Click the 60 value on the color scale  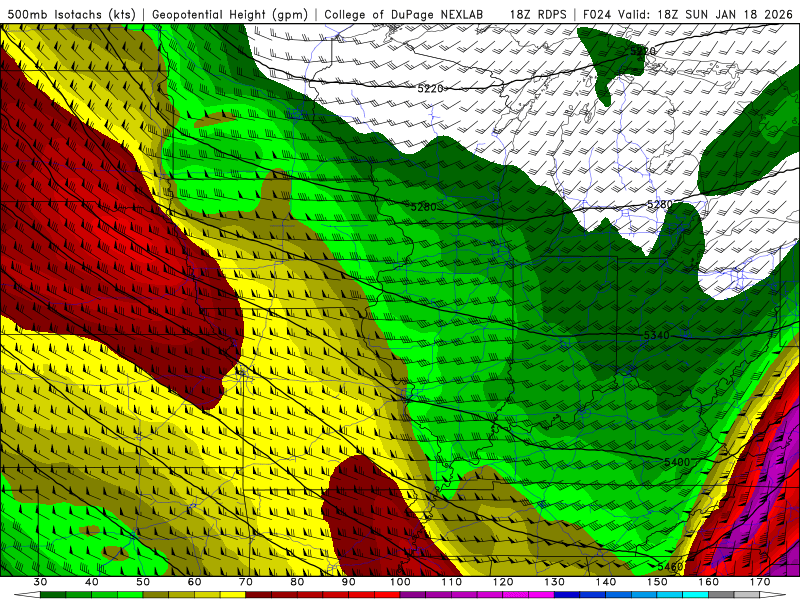pyautogui.click(x=194, y=582)
